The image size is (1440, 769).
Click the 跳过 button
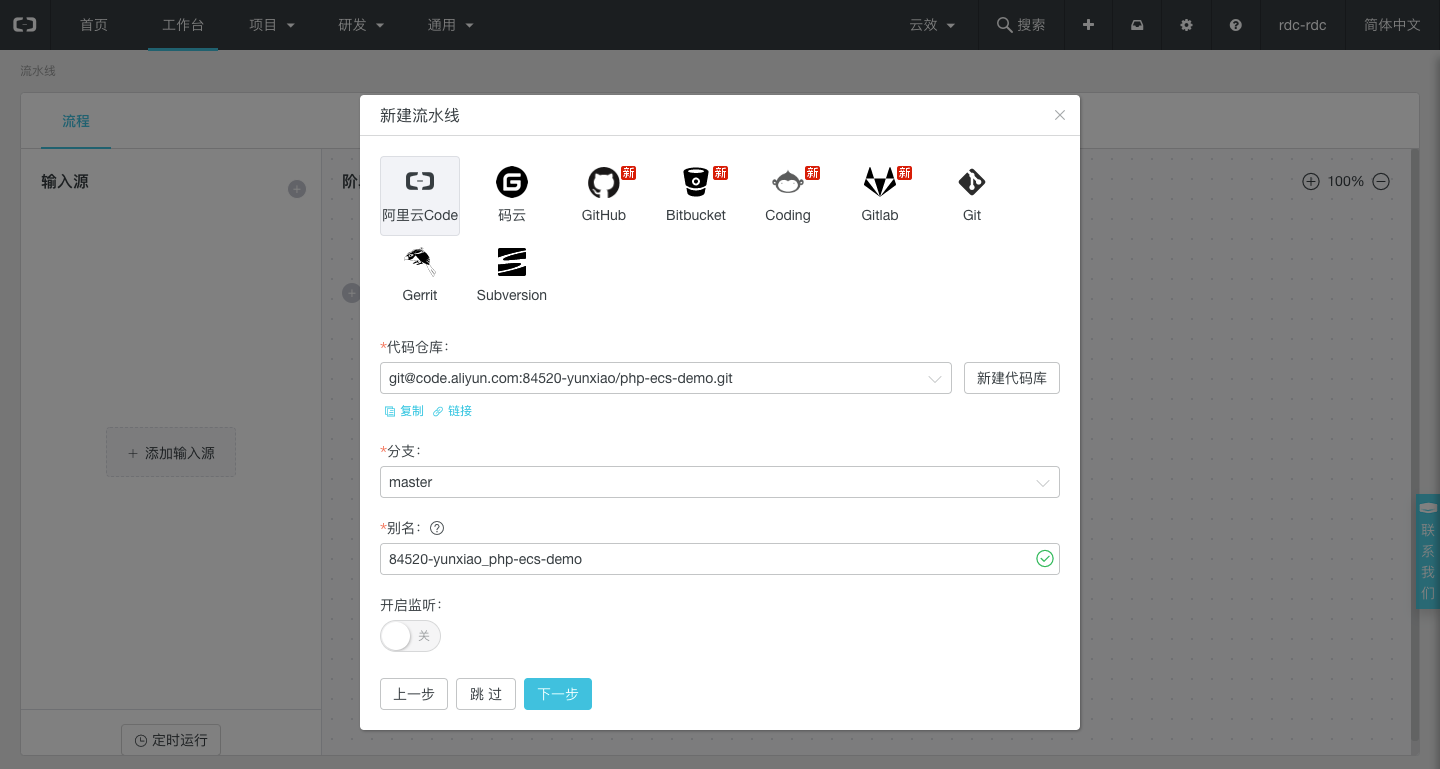click(486, 694)
